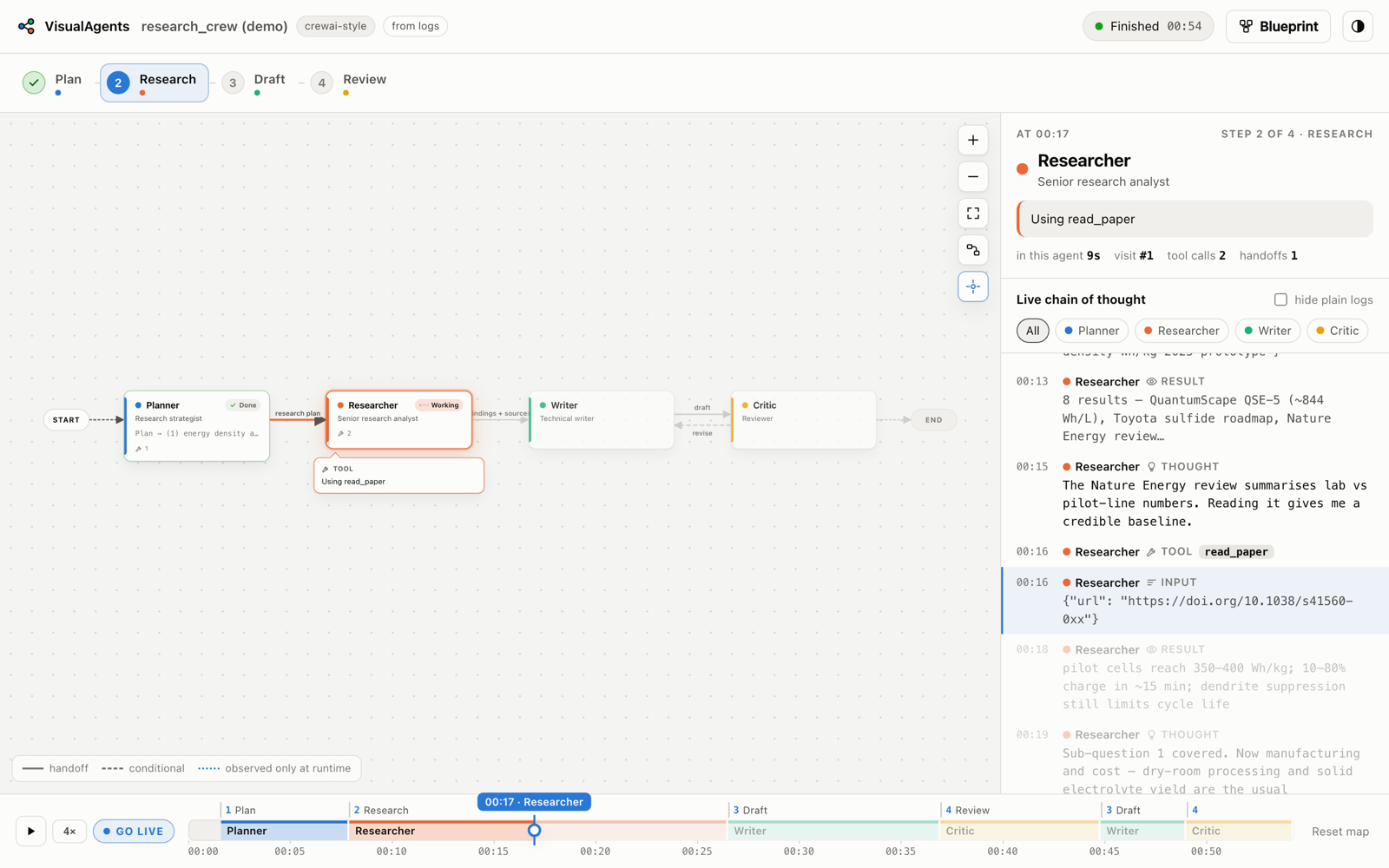Viewport: 1389px width, 868px height.
Task: Select the Planner node on canvas
Action: coord(197,425)
